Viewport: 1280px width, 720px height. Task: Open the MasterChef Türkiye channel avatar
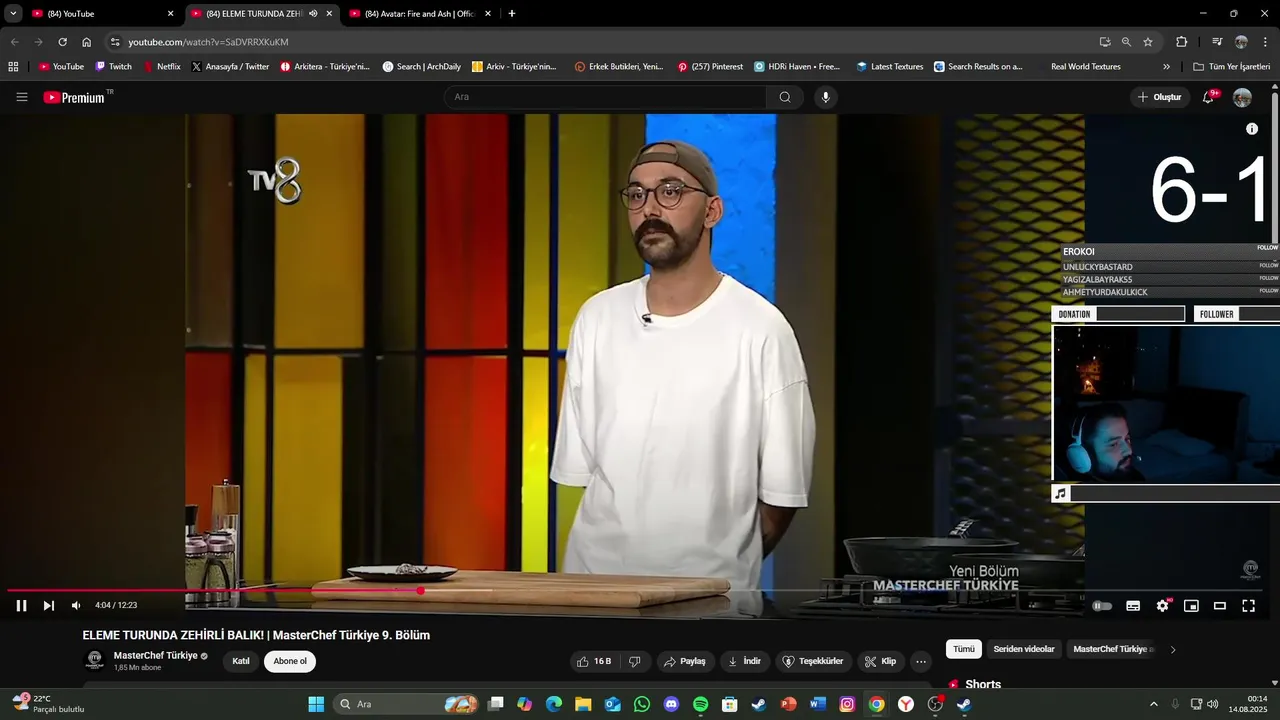coord(95,660)
